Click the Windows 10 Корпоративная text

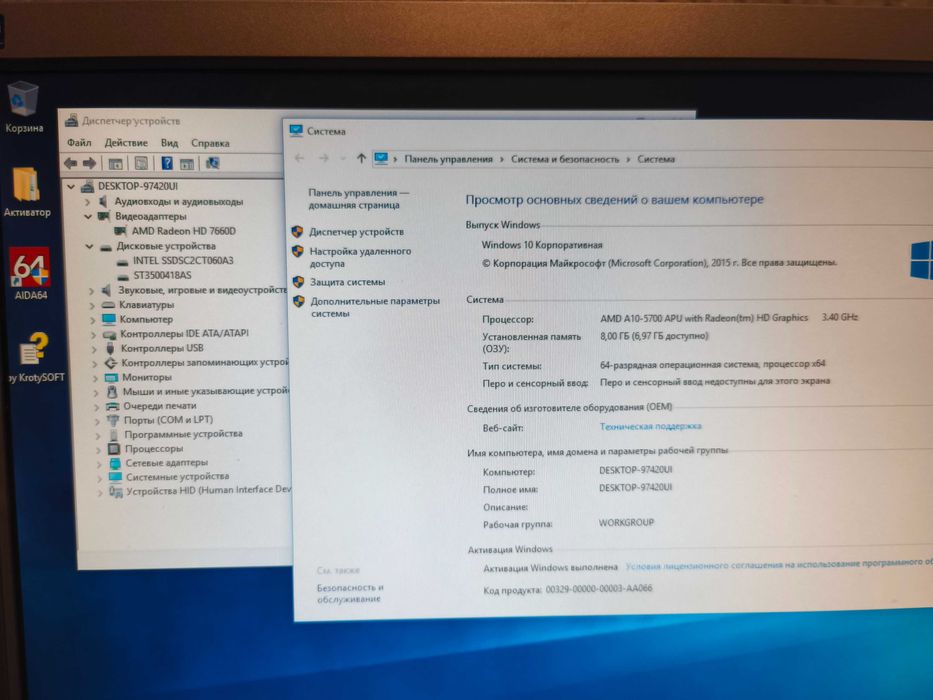point(541,245)
